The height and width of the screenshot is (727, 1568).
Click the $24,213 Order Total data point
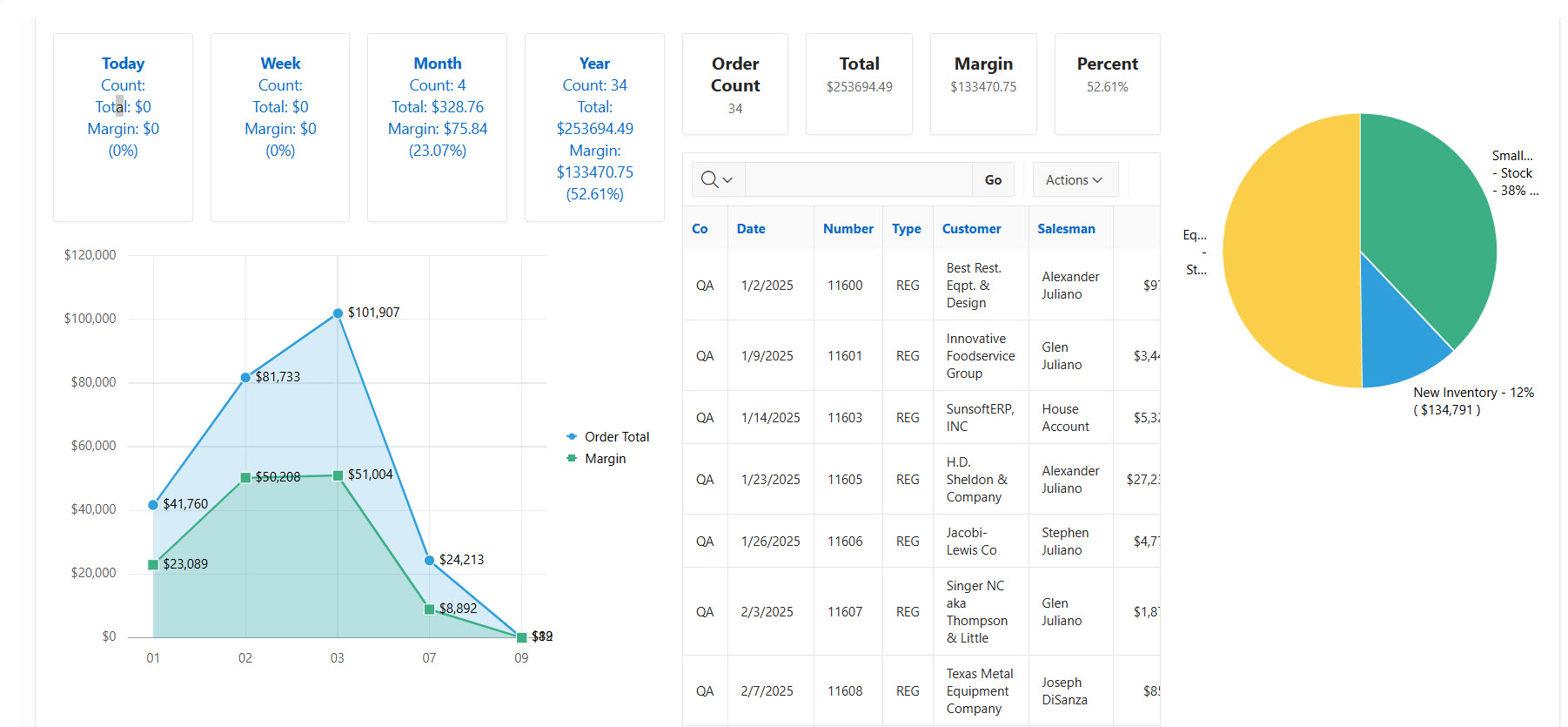[x=429, y=561]
